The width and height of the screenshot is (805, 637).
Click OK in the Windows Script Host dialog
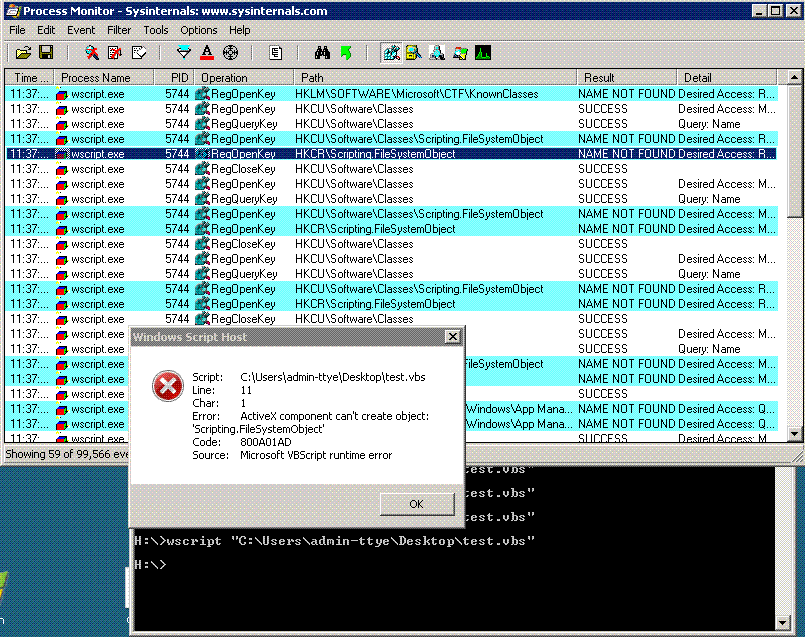[x=417, y=504]
